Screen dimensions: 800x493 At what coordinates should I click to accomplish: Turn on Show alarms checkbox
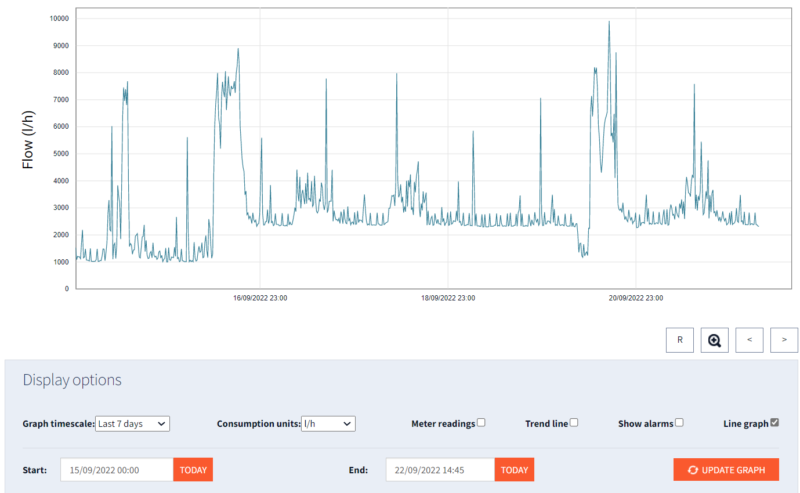pos(679,423)
